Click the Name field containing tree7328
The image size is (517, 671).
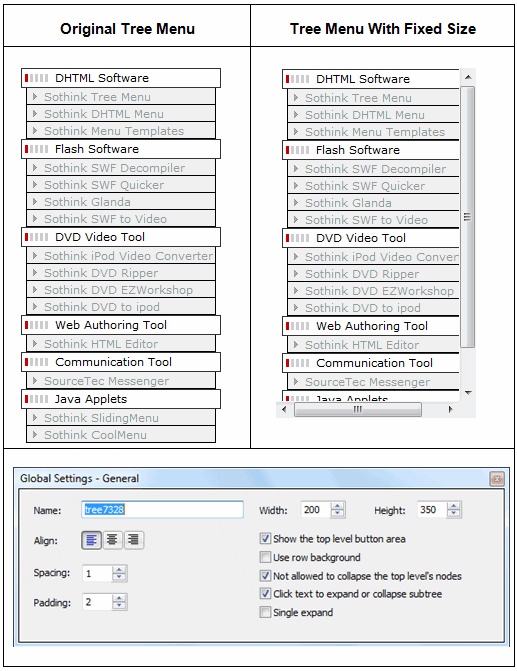click(162, 510)
